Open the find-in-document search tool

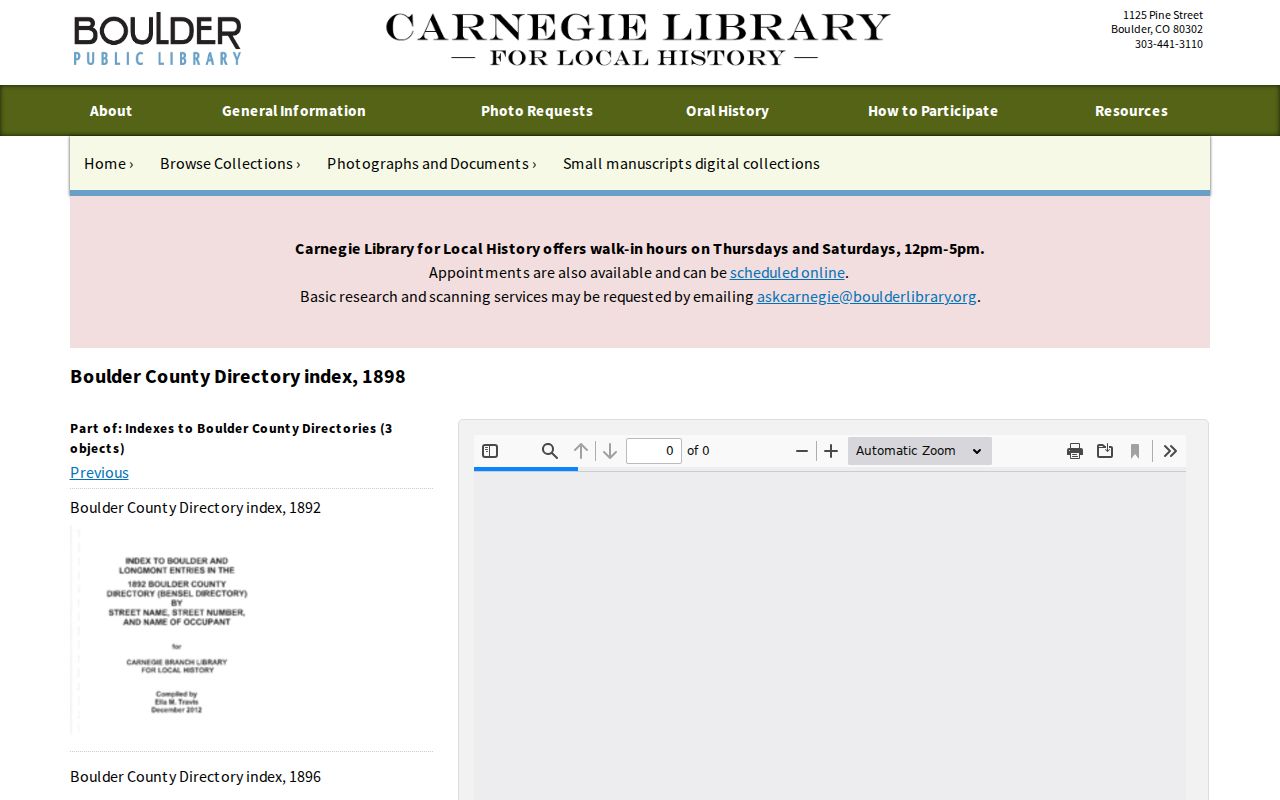click(549, 451)
